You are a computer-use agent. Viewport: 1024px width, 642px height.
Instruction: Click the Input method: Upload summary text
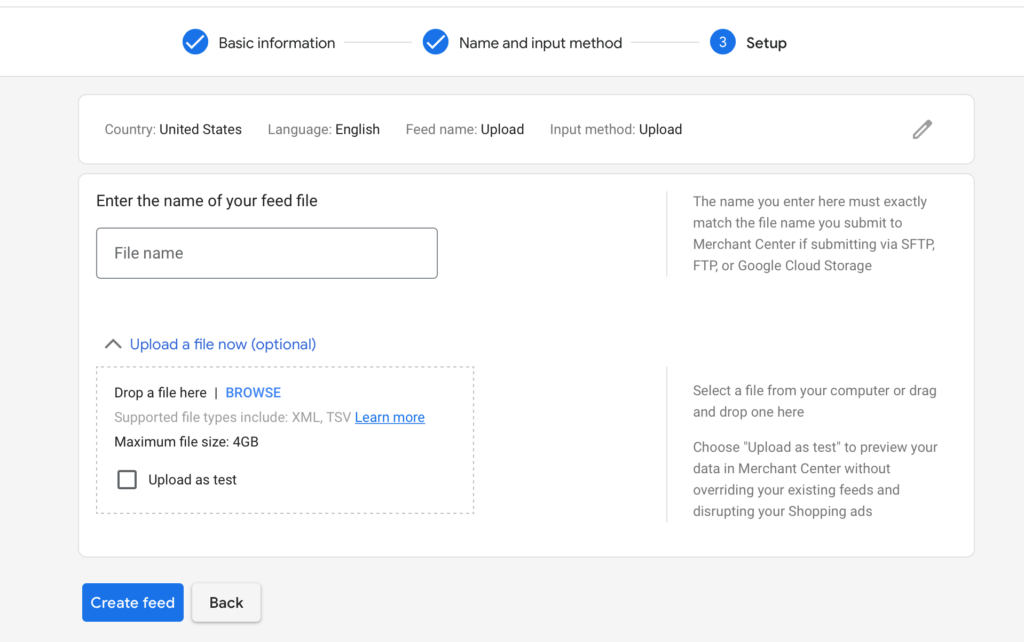click(x=615, y=129)
